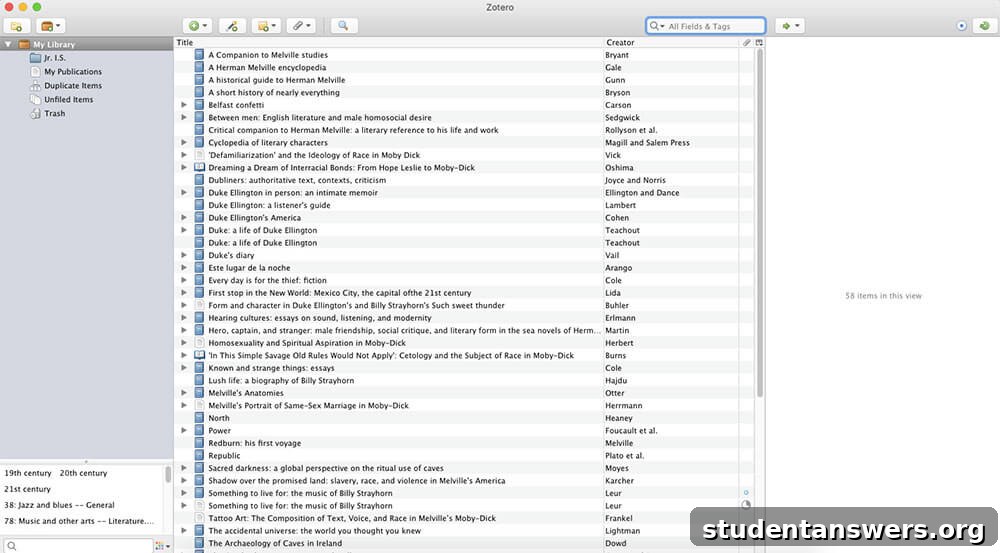Expand the Belfast confetti item
Screen dimensions: 1000x553
(x=184, y=105)
